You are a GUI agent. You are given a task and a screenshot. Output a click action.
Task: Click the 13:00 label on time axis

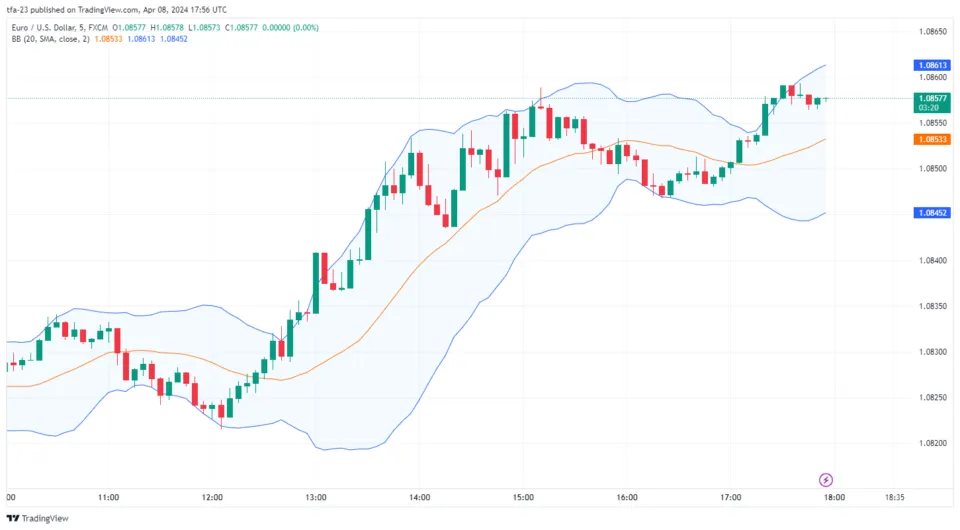(316, 497)
